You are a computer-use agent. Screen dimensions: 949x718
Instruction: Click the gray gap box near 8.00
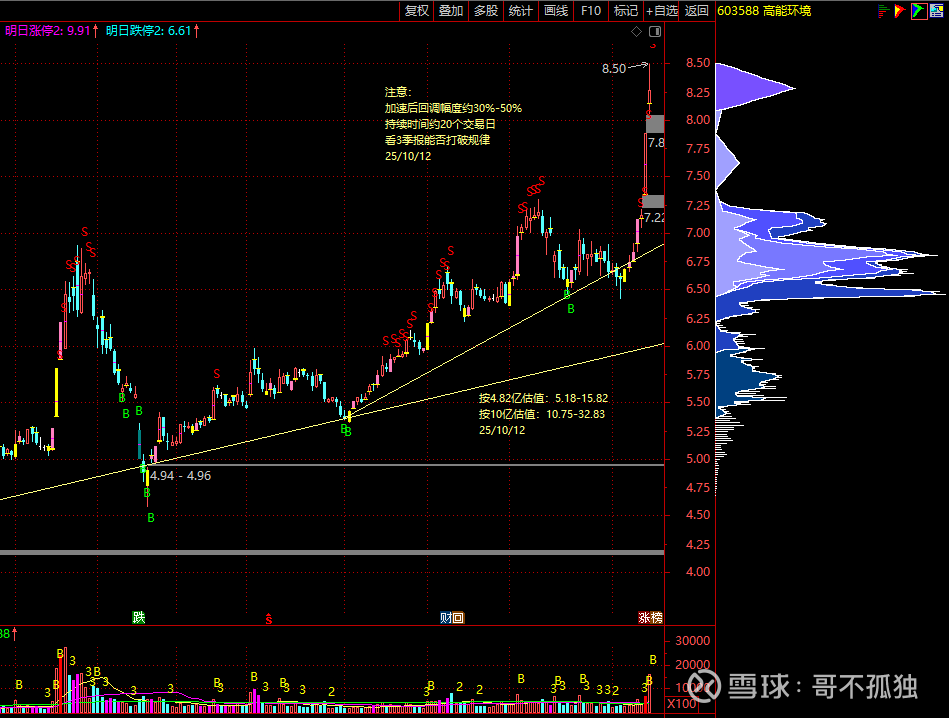click(655, 124)
